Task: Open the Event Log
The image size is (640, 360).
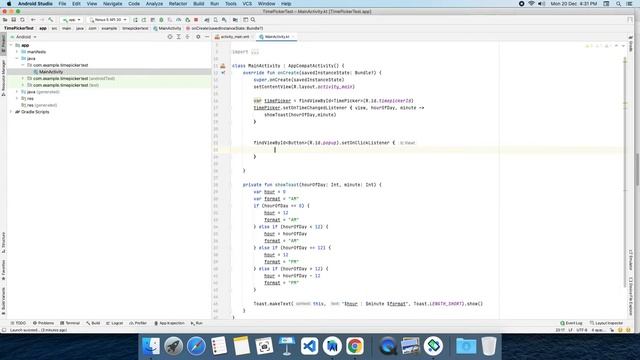Action: tap(571, 323)
